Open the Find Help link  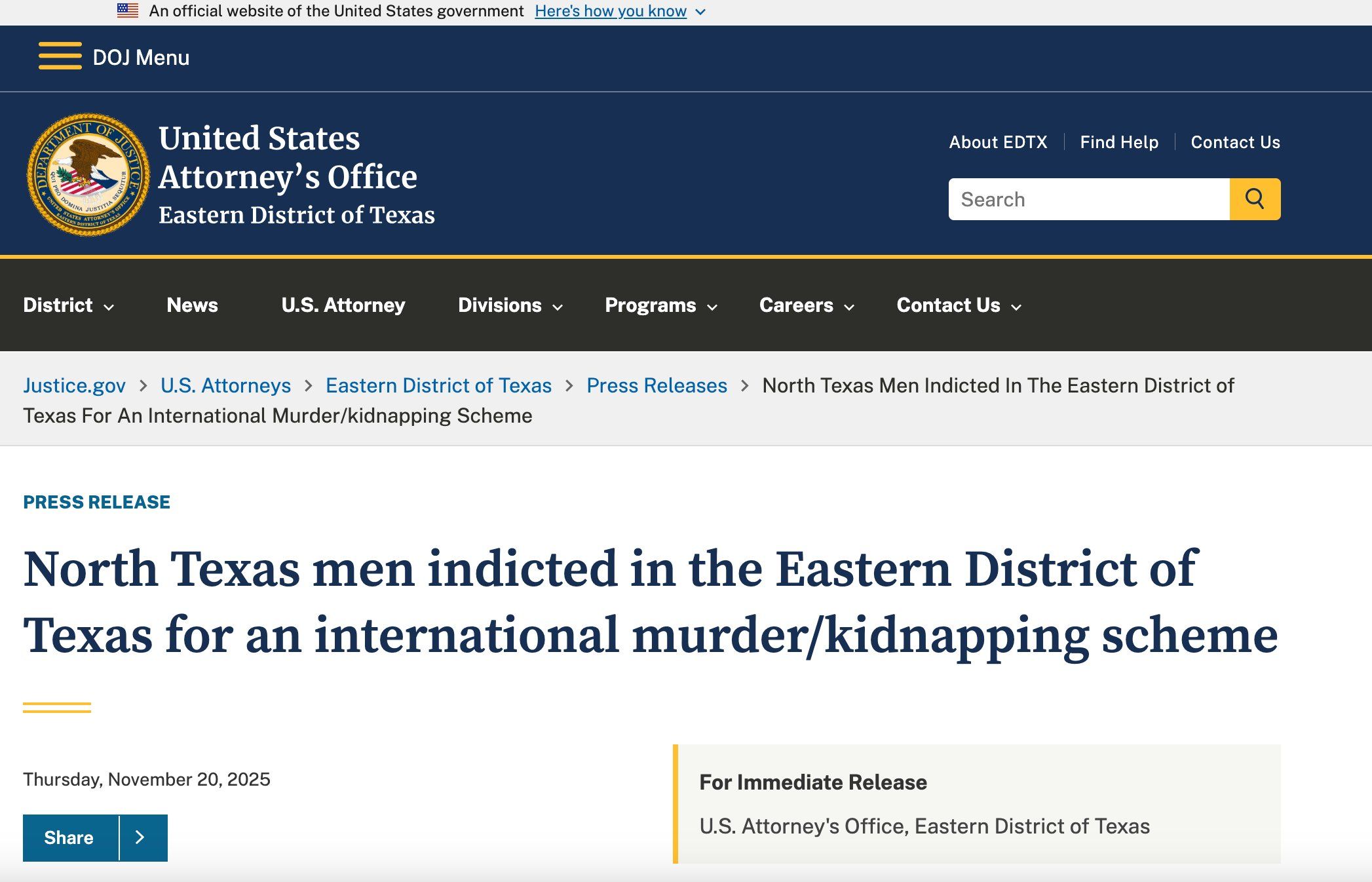(1119, 142)
